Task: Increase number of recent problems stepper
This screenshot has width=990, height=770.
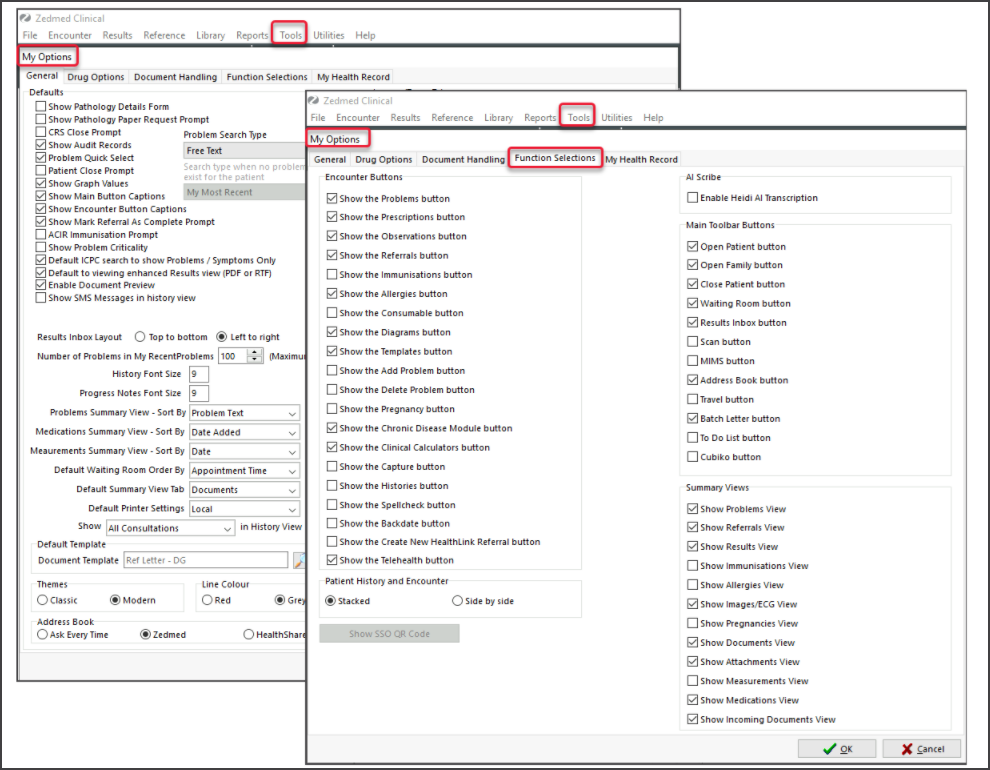Action: pyautogui.click(x=255, y=352)
